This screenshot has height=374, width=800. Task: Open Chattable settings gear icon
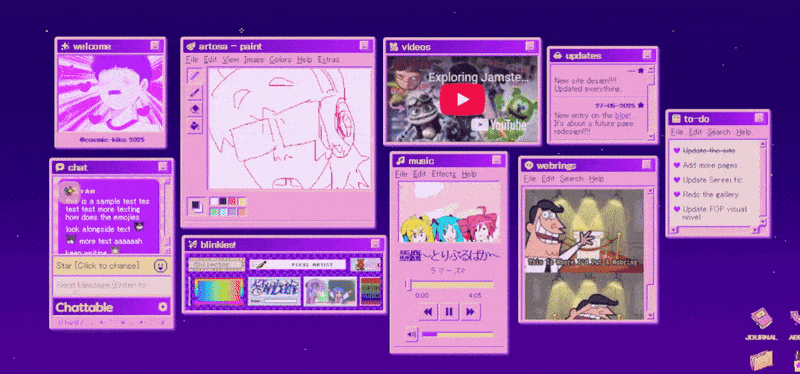(x=163, y=307)
